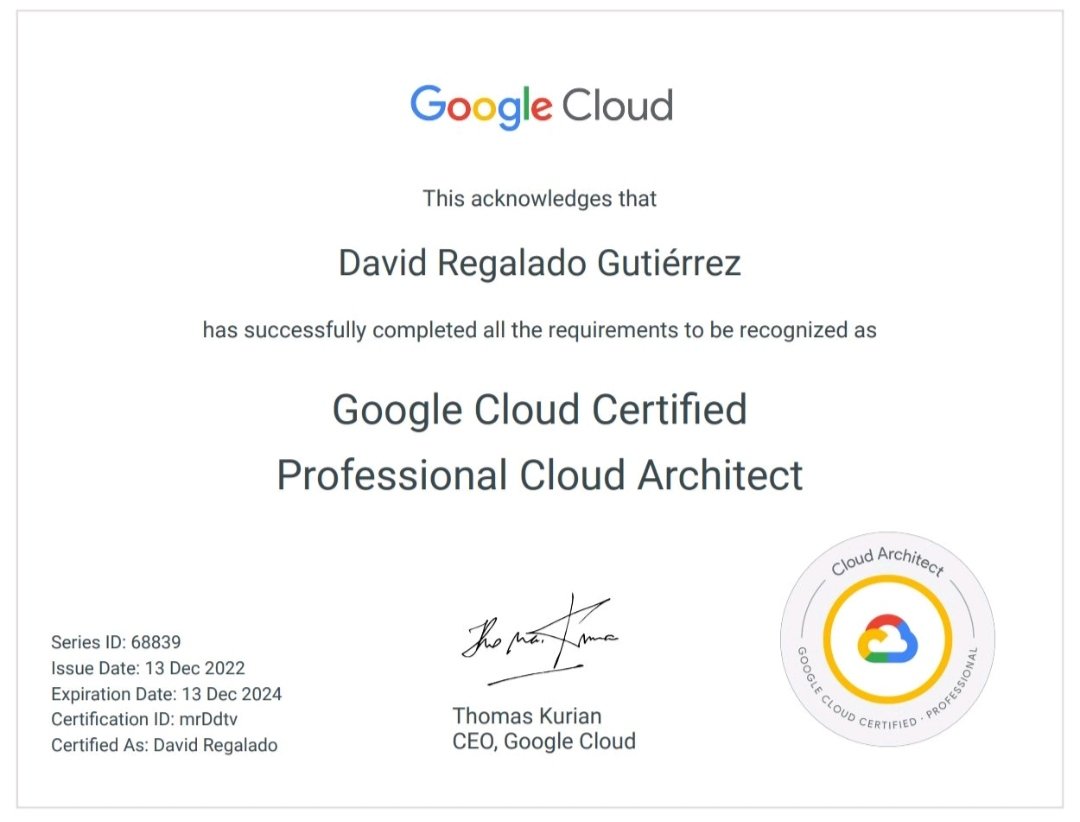Click 'Professional Cloud Architect' title
Screen dimensions: 1080x822
point(539,475)
